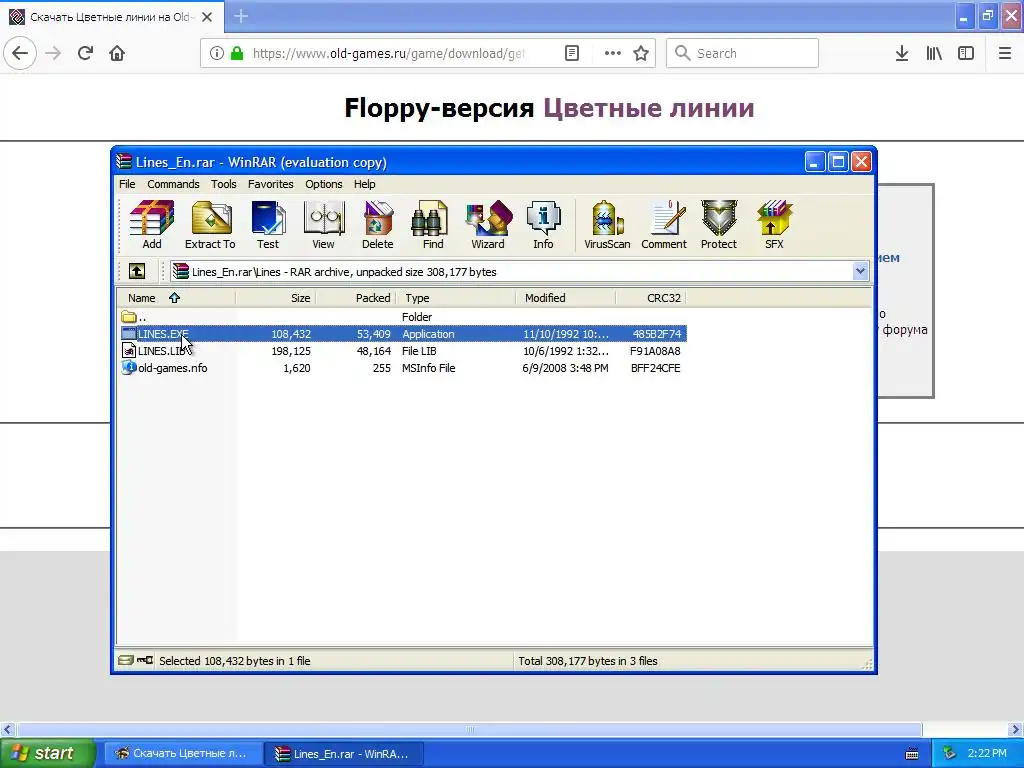Viewport: 1024px width, 768px height.
Task: Click the key password icon in status bar
Action: coord(145,660)
